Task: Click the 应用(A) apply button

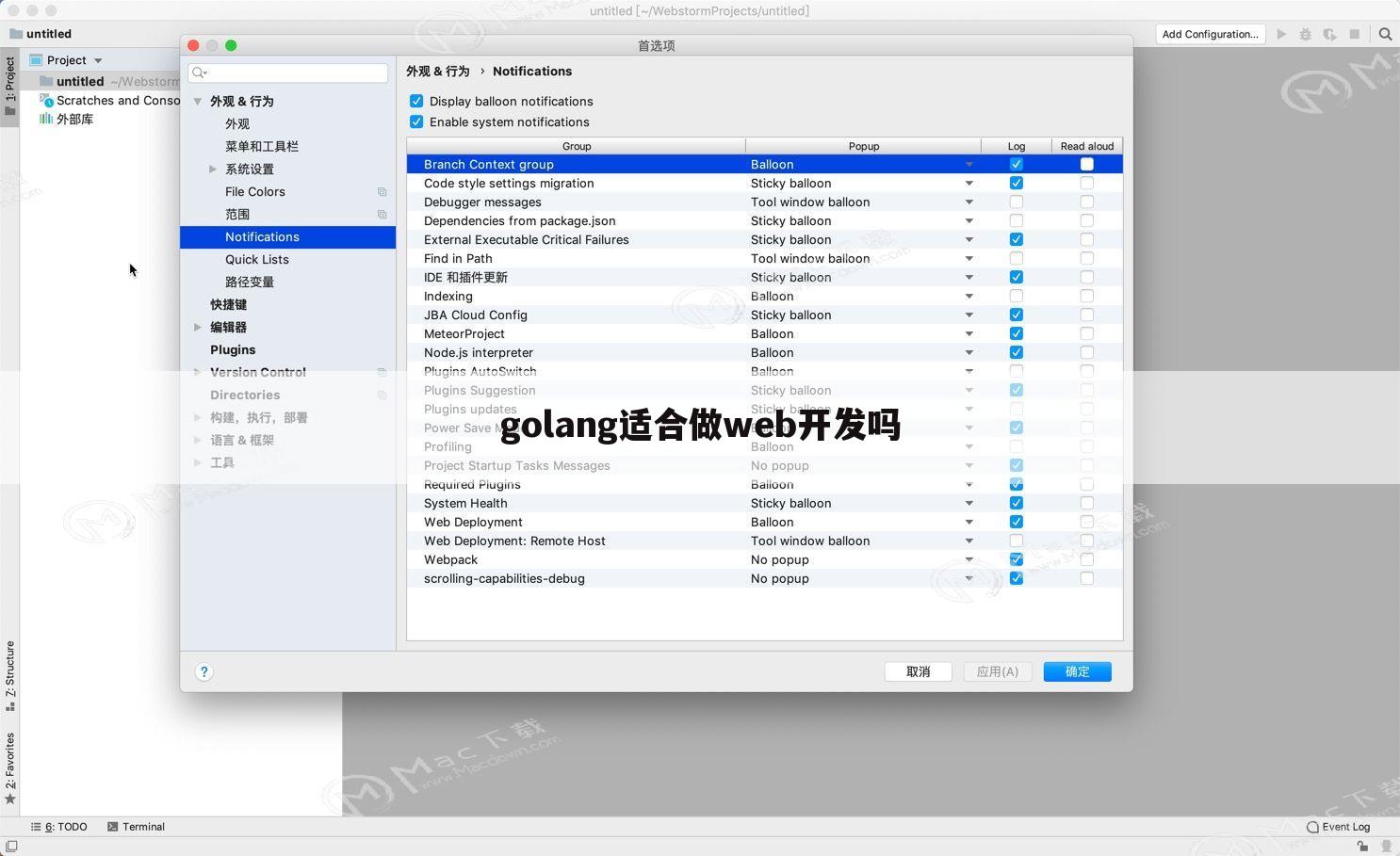Action: pos(998,671)
